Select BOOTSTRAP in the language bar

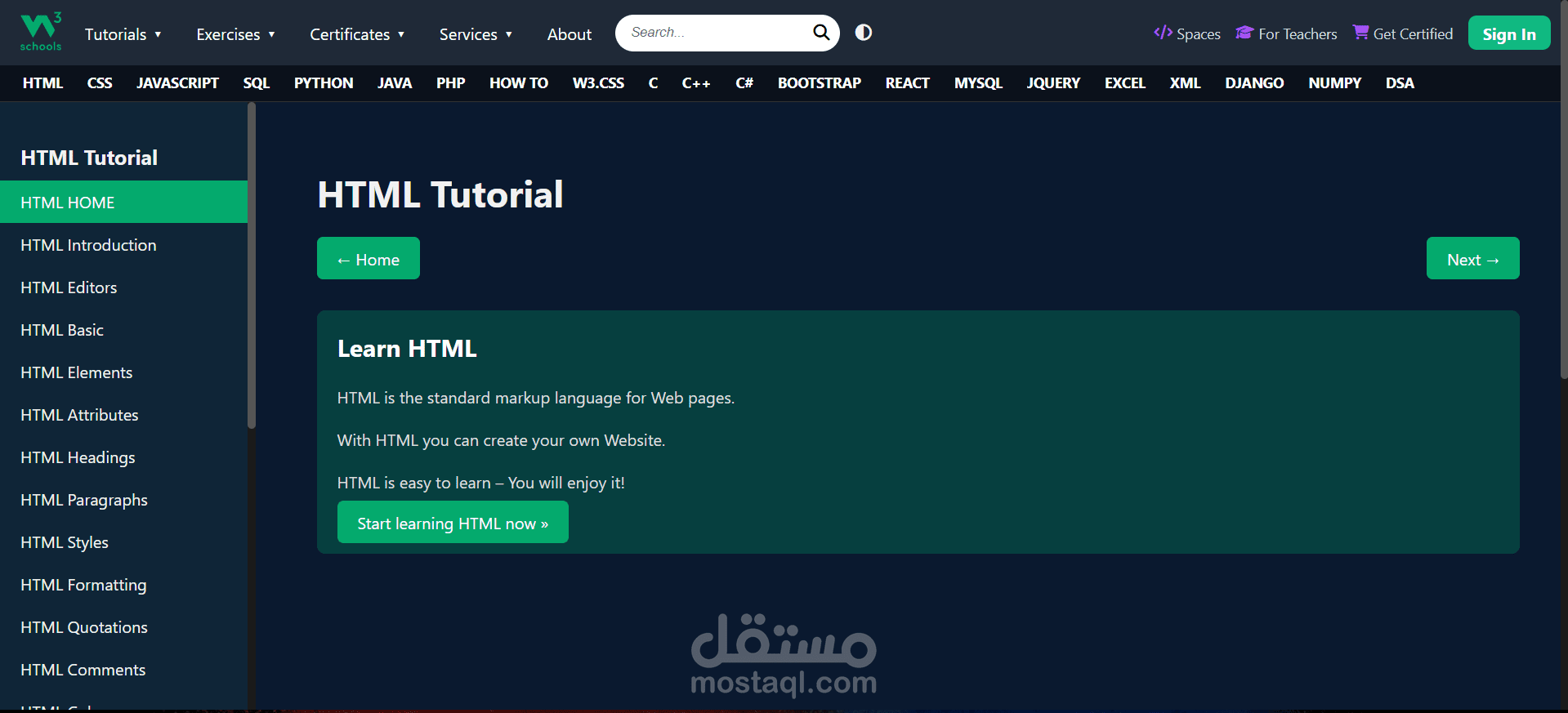(820, 83)
